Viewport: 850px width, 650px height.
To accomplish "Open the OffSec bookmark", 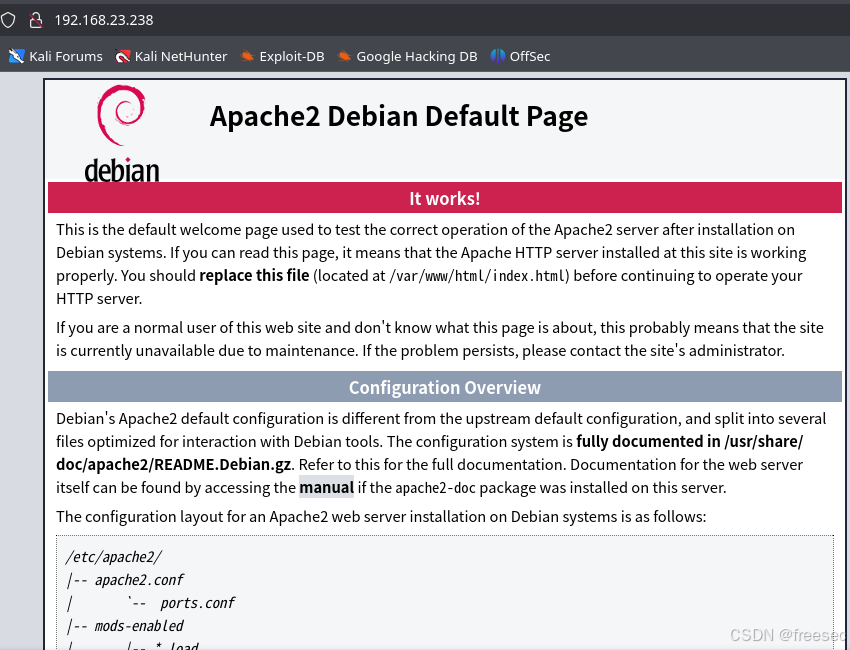I will click(x=520, y=56).
